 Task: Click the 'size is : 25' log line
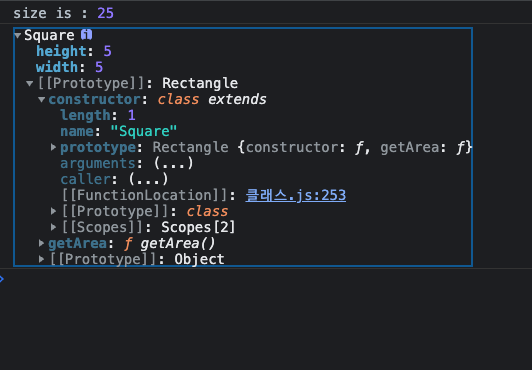click(63, 13)
